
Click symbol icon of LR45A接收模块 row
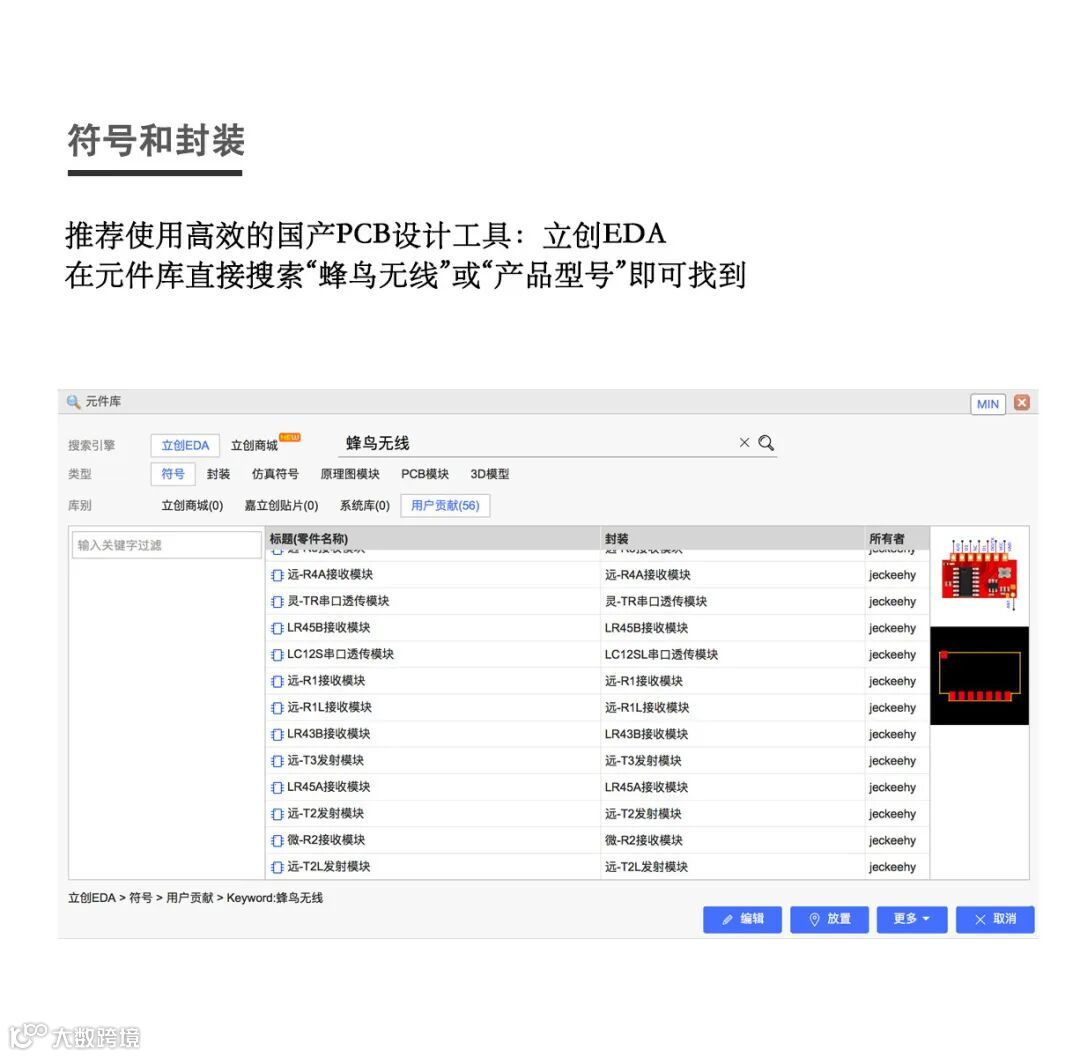click(277, 787)
